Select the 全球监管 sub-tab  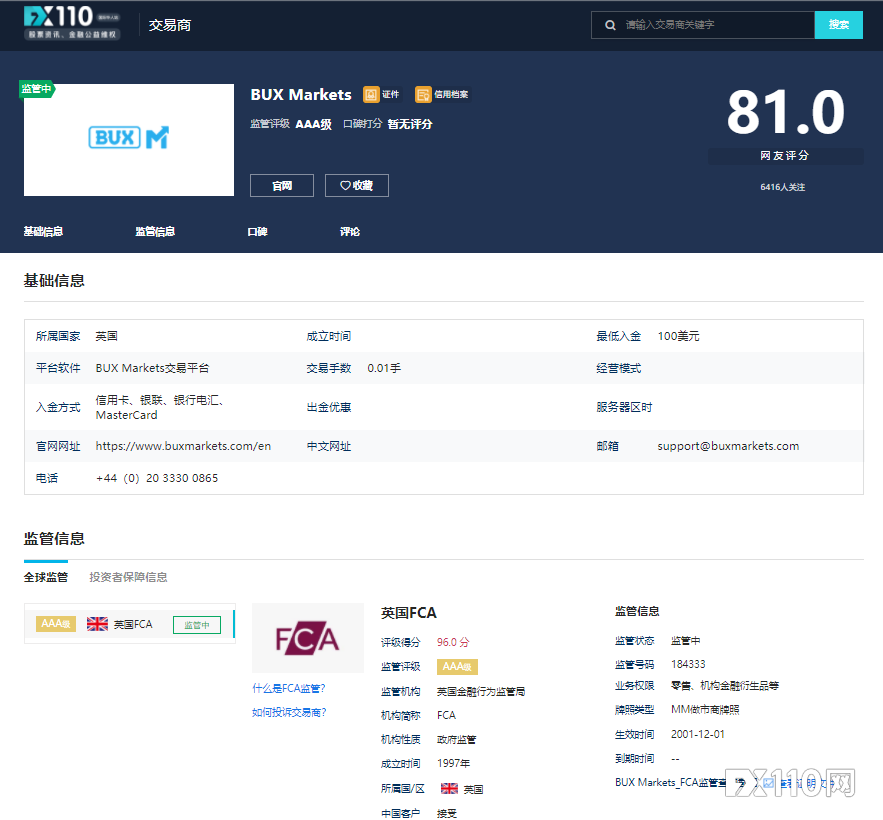click(46, 577)
